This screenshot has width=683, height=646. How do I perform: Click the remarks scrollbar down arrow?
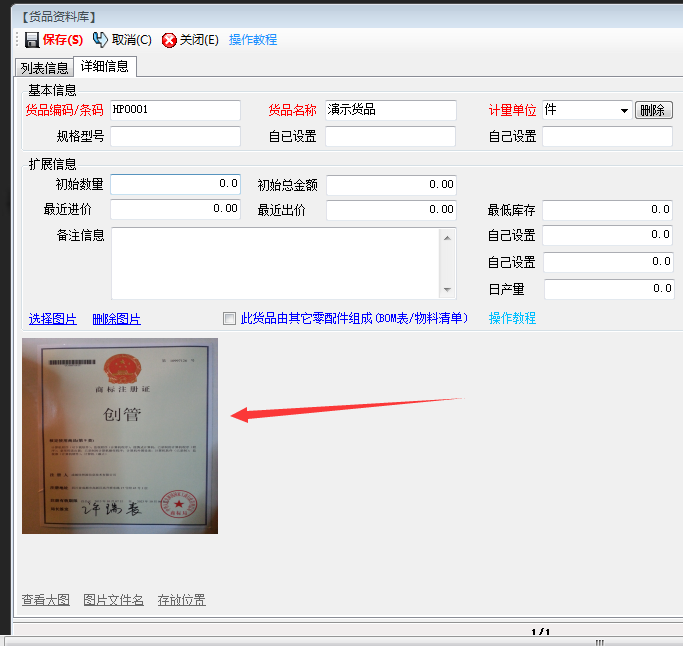(x=447, y=290)
